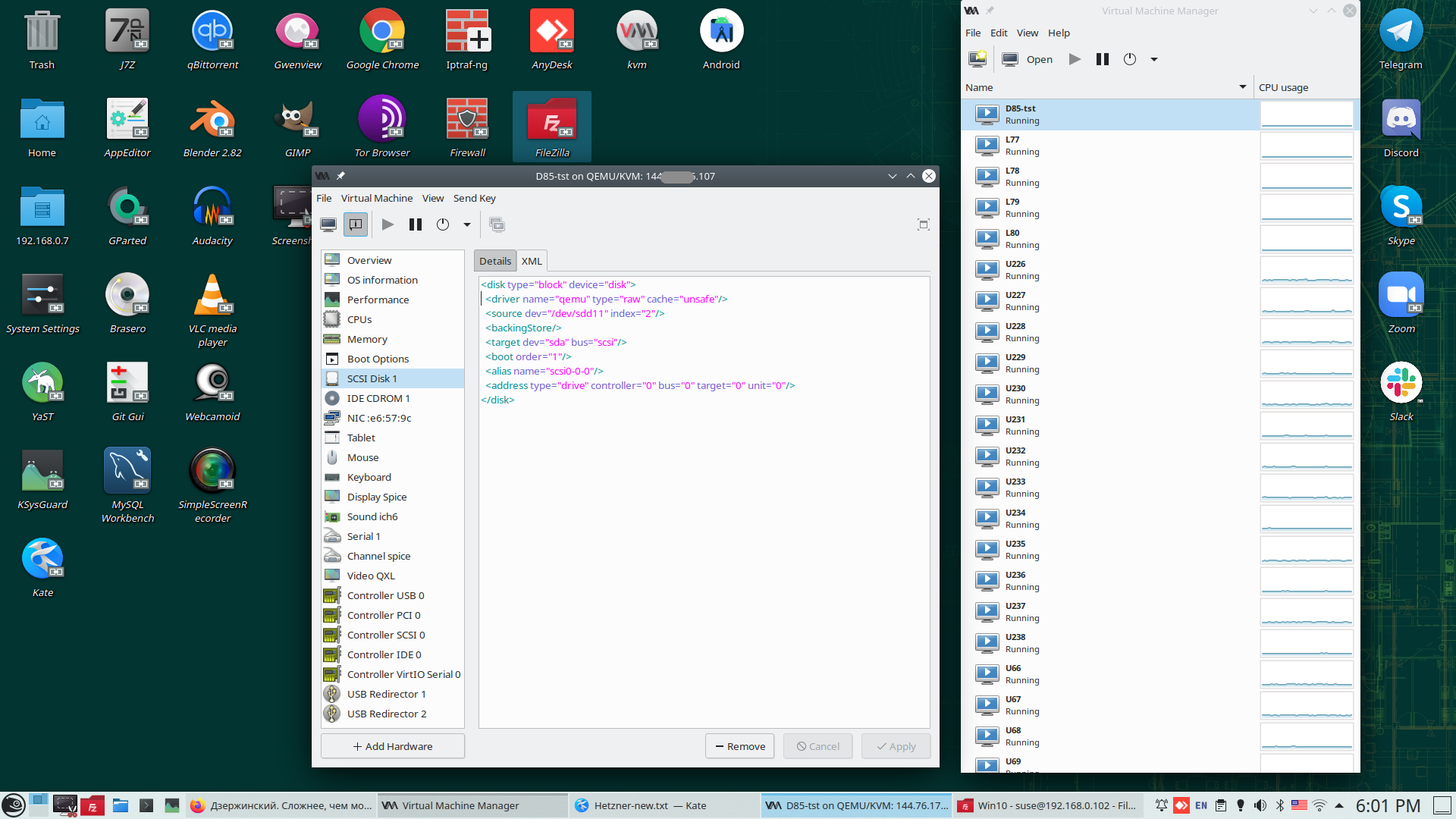Image resolution: width=1456 pixels, height=819 pixels.
Task: Click CPU usage graph for D85-tst
Action: (1306, 115)
